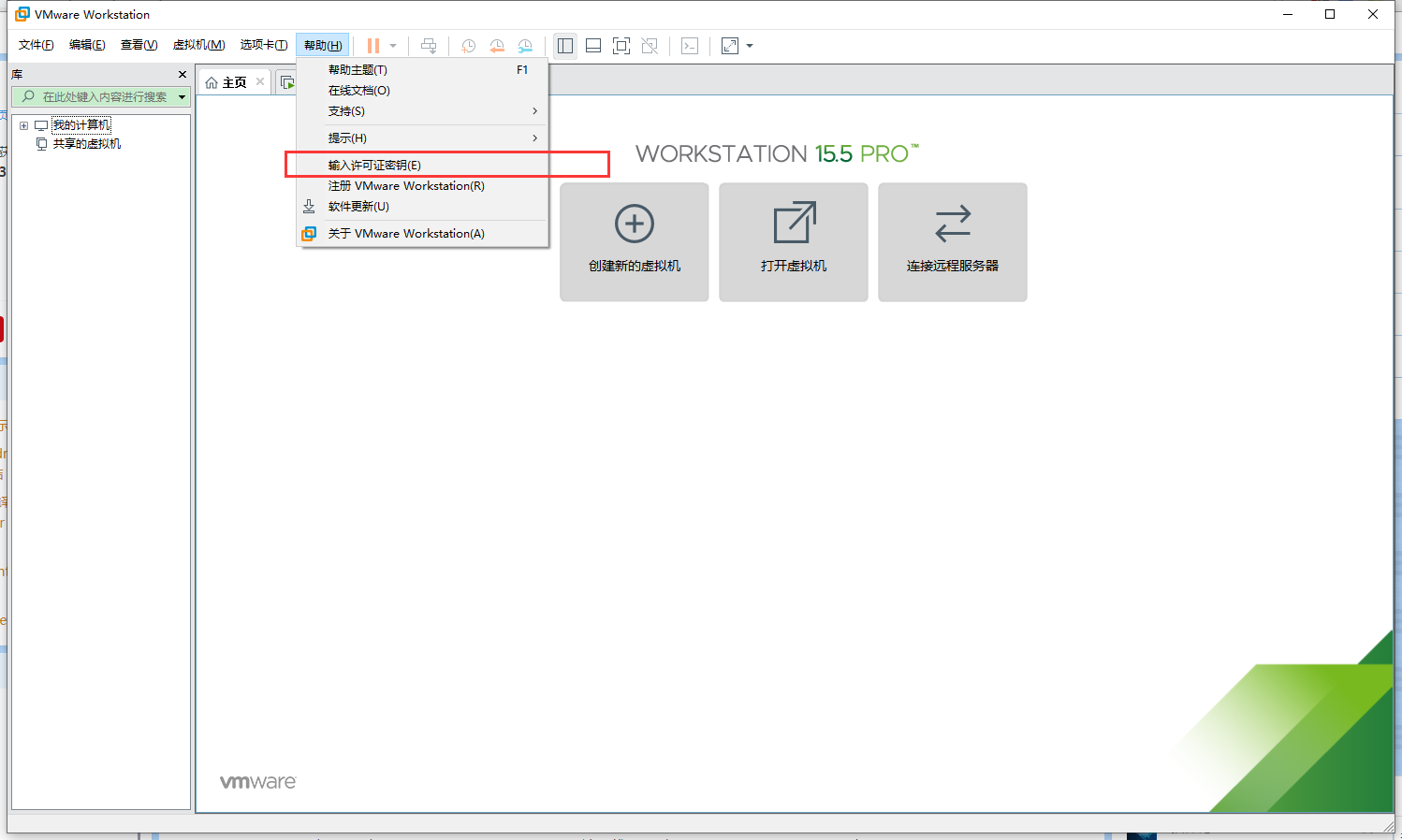Minimize the VMware Workstation window
The image size is (1402, 840).
pyautogui.click(x=1288, y=14)
